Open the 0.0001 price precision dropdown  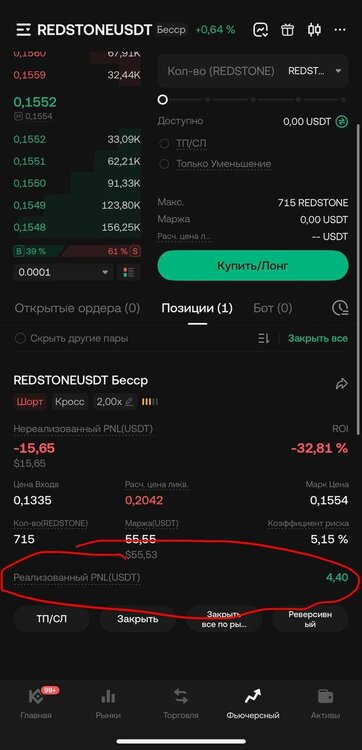pyautogui.click(x=64, y=273)
